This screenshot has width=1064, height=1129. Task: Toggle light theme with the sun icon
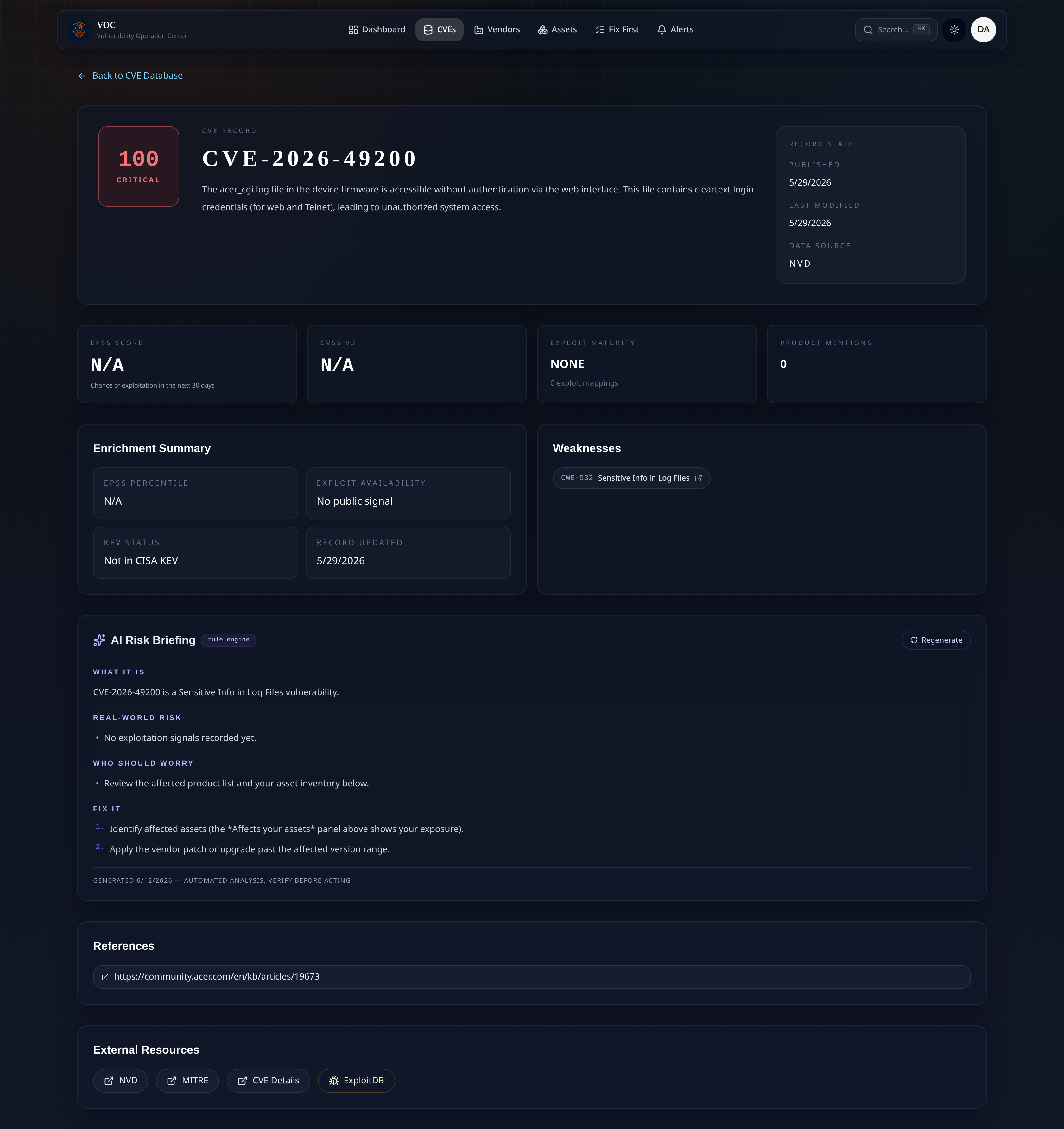954,29
